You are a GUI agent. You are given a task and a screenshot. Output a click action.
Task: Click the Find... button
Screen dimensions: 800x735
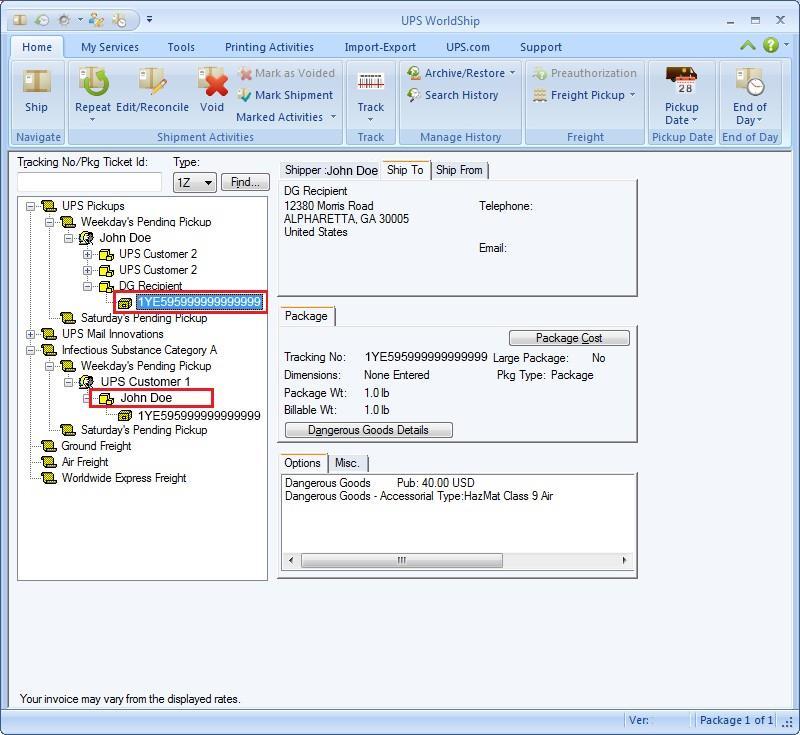(245, 183)
